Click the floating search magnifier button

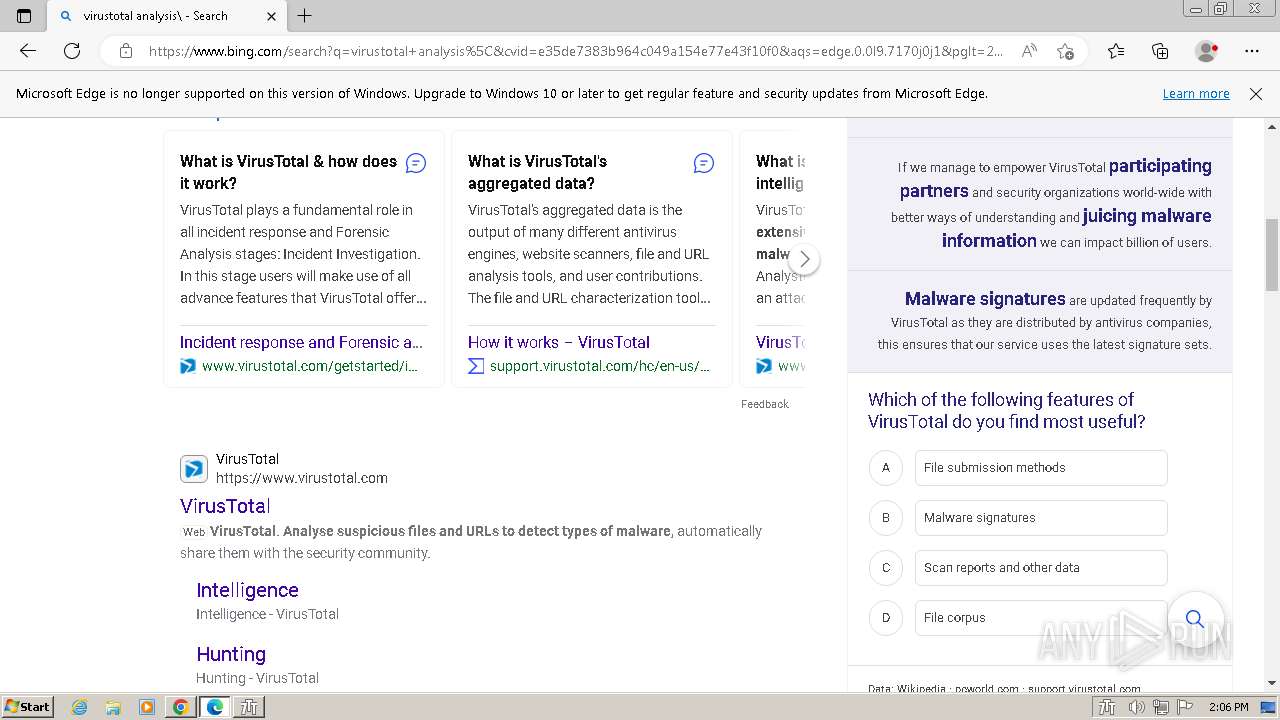pyautogui.click(x=1195, y=619)
